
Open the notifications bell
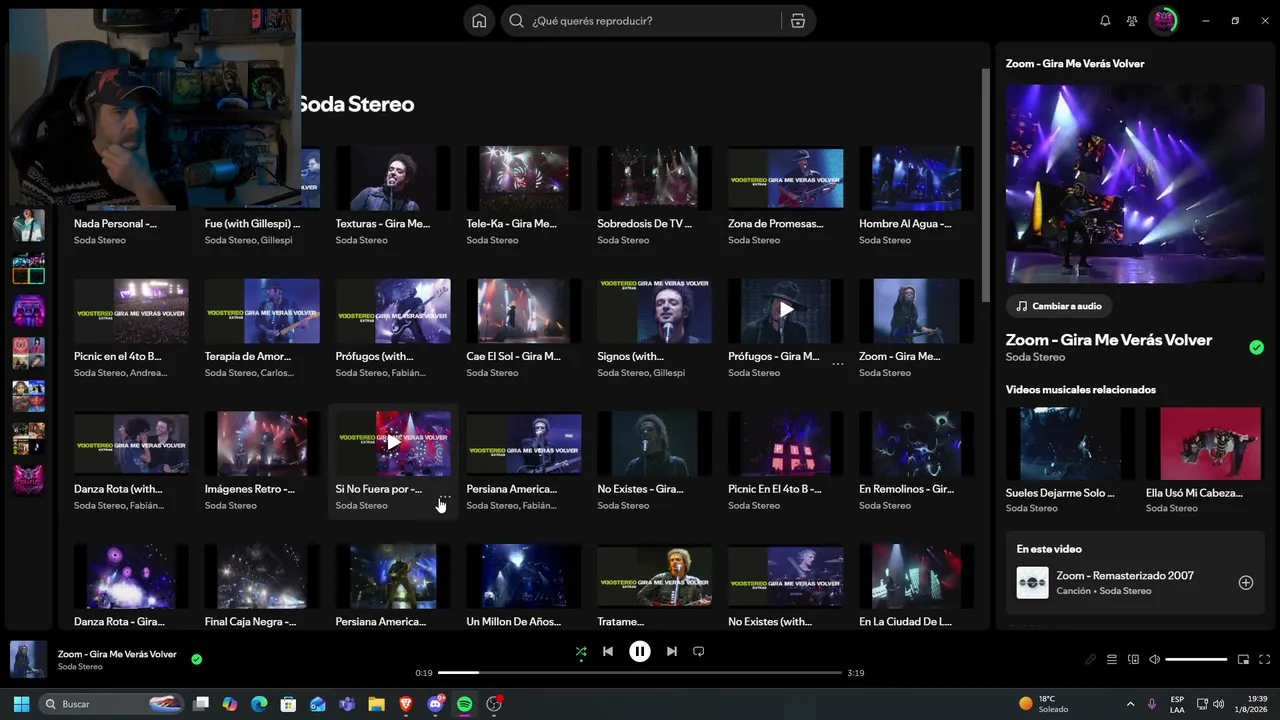(x=1105, y=21)
